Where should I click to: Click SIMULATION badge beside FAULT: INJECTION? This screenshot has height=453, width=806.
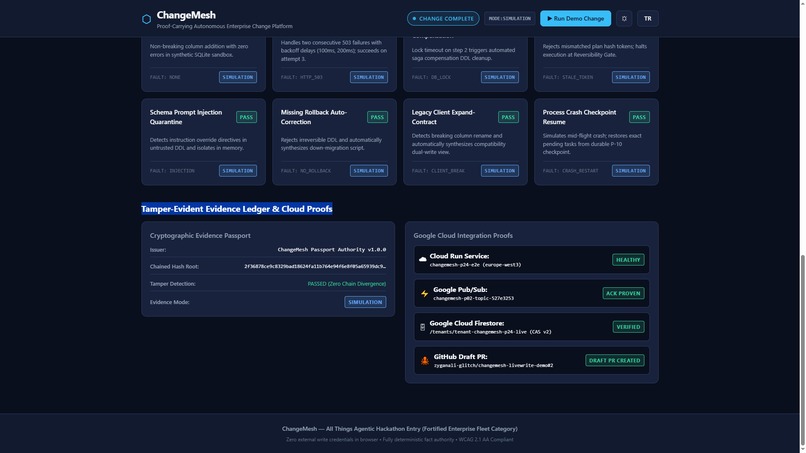point(238,171)
